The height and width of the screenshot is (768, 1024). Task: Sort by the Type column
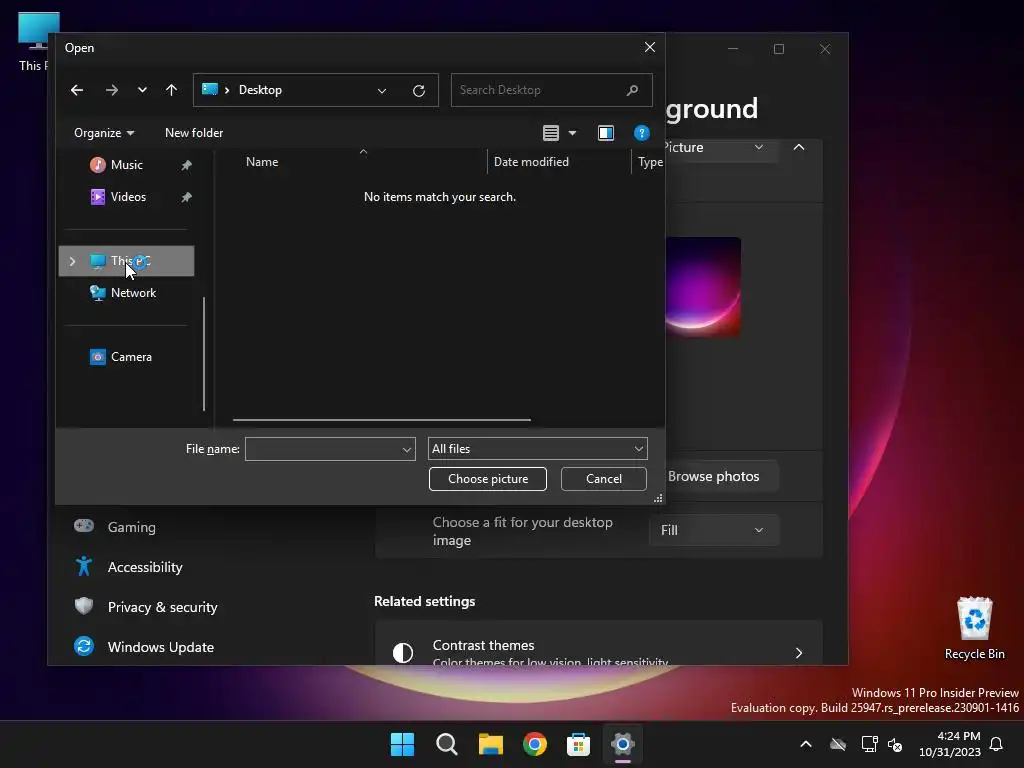[x=650, y=162]
